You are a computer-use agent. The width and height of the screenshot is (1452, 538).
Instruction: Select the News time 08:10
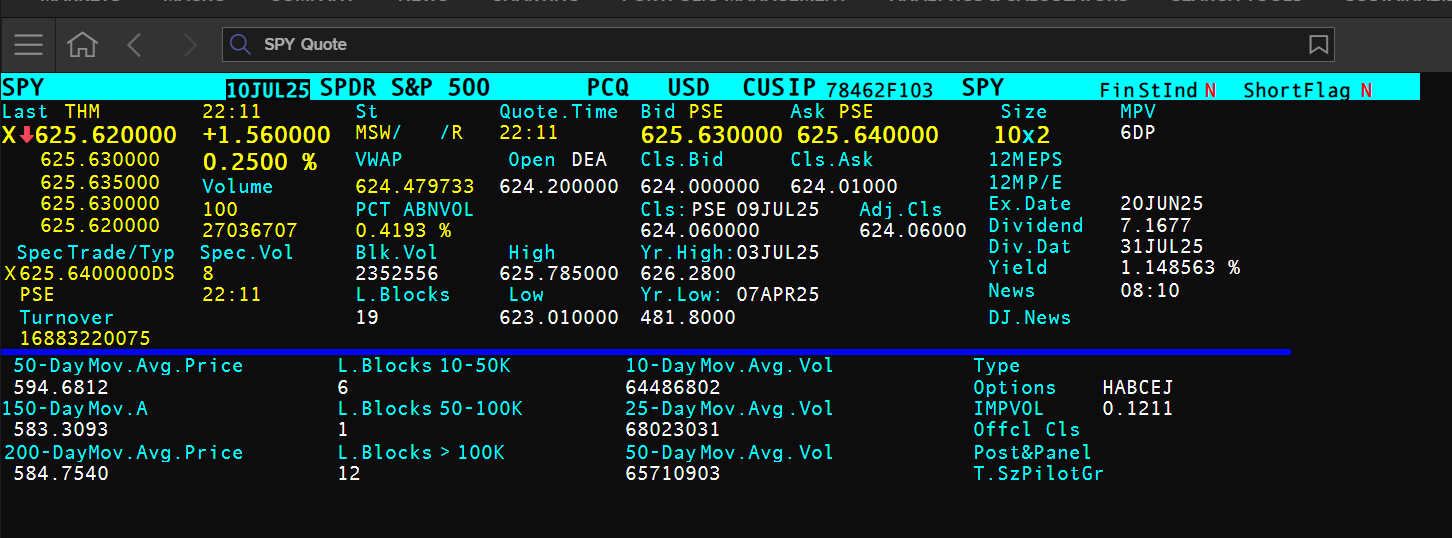pos(1150,291)
